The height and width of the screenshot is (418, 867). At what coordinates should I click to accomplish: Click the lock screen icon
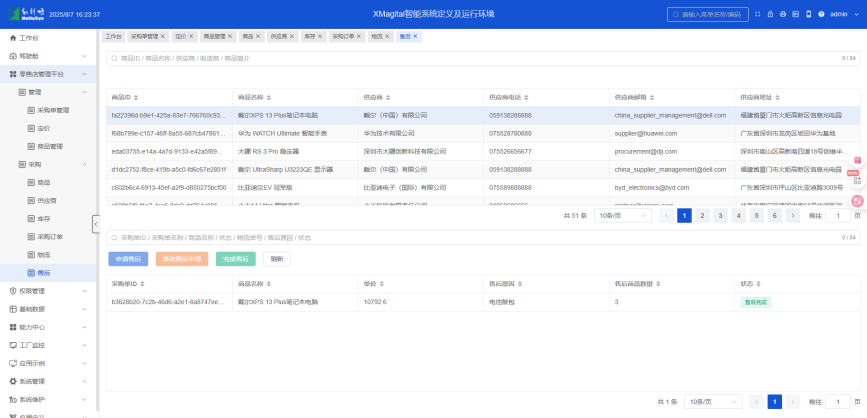(x=768, y=15)
